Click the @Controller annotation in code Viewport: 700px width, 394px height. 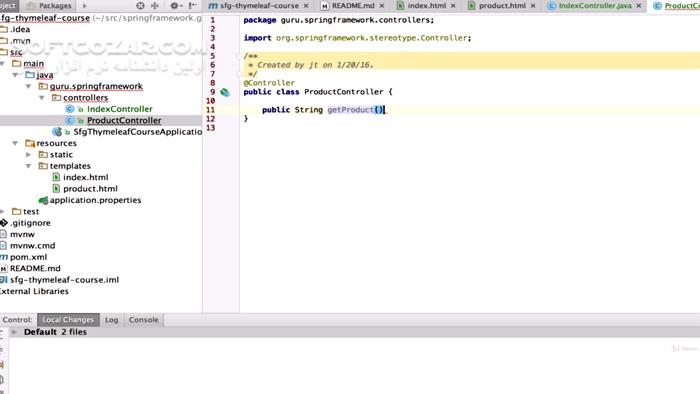coord(269,83)
